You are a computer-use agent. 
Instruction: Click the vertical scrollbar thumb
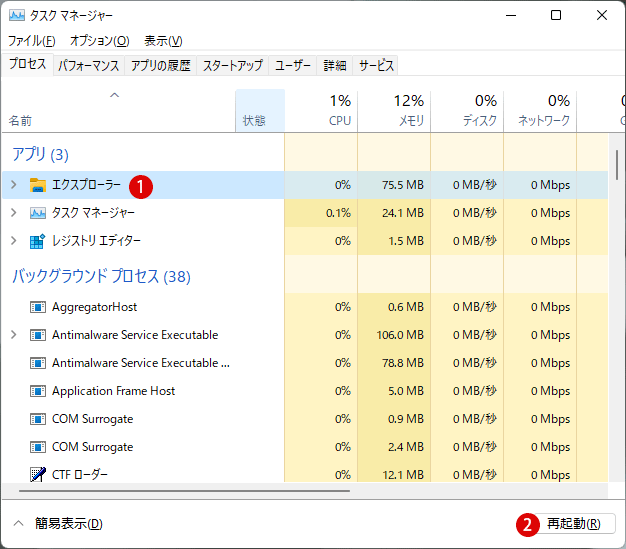(x=617, y=165)
